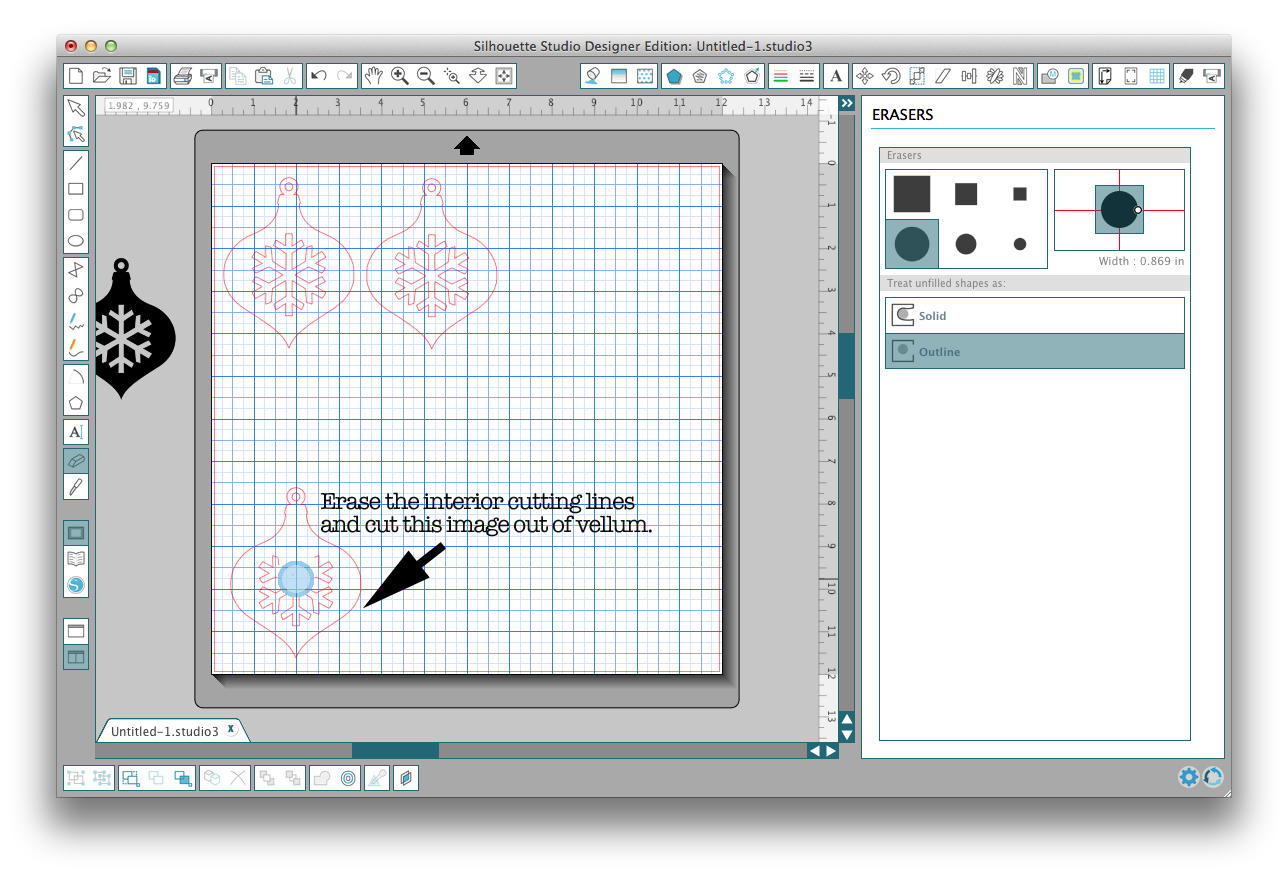Select the medium square eraser
The width and height of the screenshot is (1288, 876).
pyautogui.click(x=966, y=194)
